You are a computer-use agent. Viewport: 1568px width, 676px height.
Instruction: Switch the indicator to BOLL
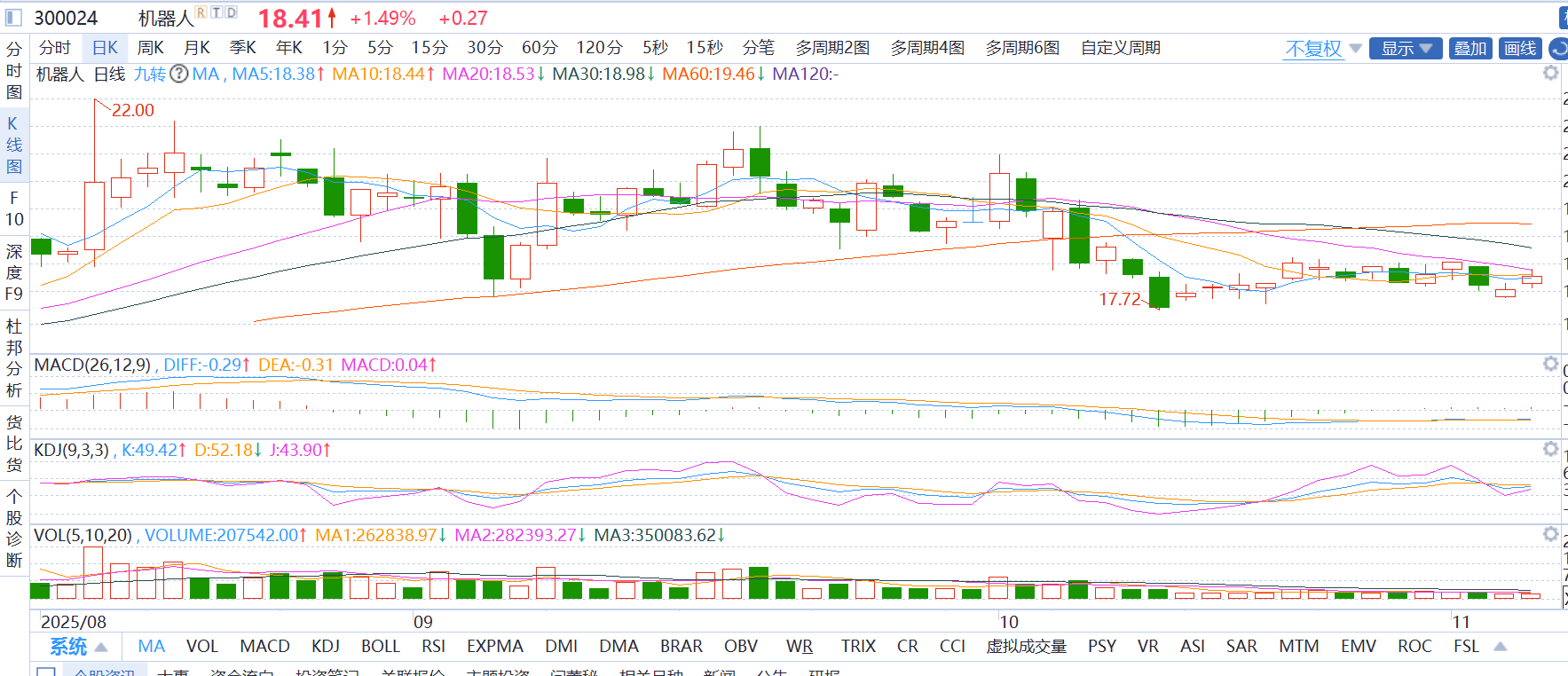click(x=381, y=647)
